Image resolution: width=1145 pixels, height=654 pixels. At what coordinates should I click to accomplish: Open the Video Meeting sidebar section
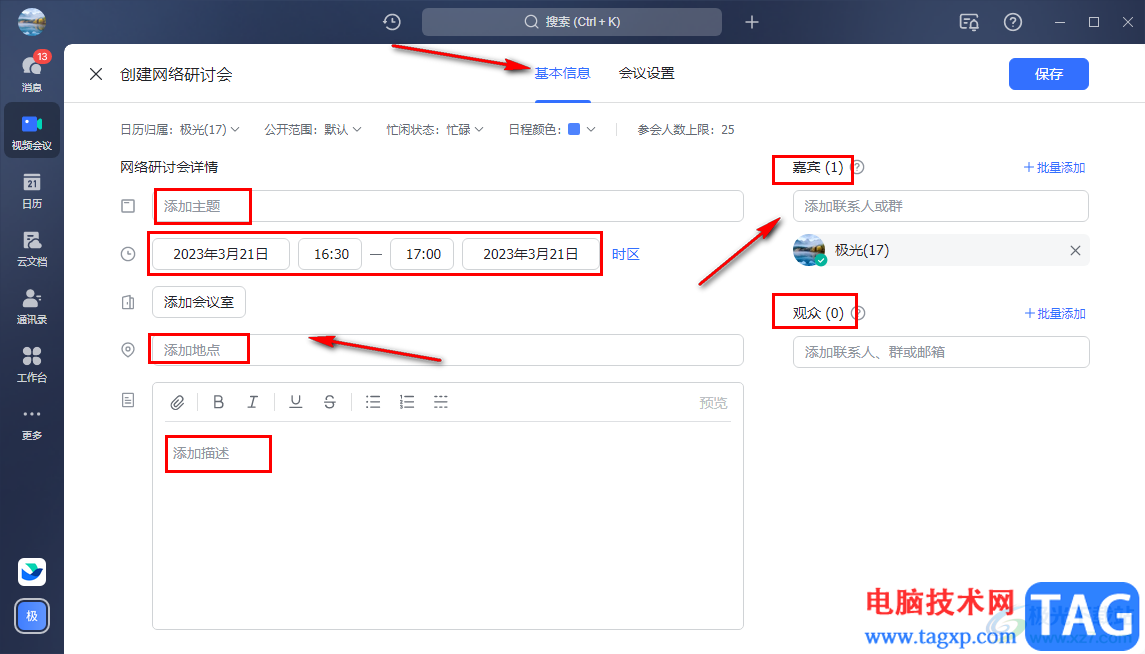[31, 131]
